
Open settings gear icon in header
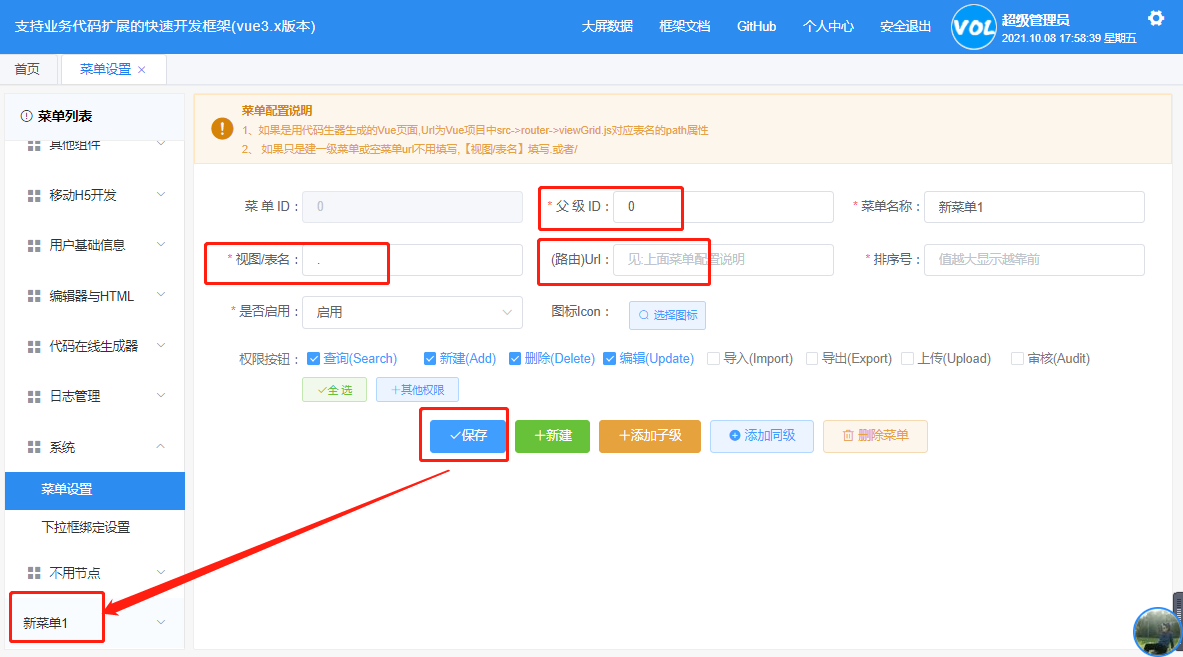[1155, 18]
